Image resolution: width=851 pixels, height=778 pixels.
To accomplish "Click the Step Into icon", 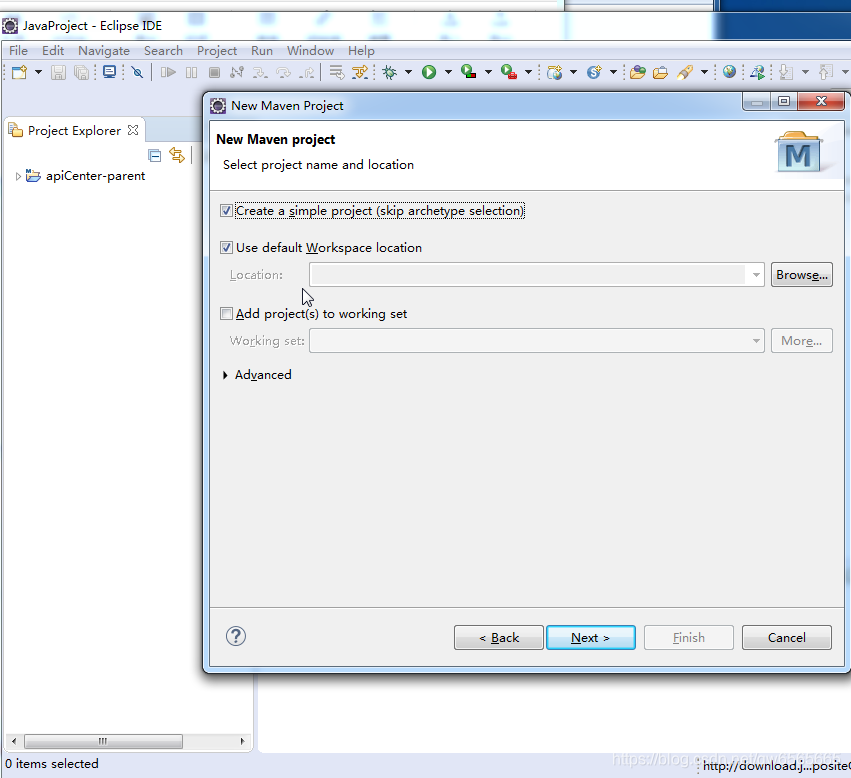I will [261, 72].
